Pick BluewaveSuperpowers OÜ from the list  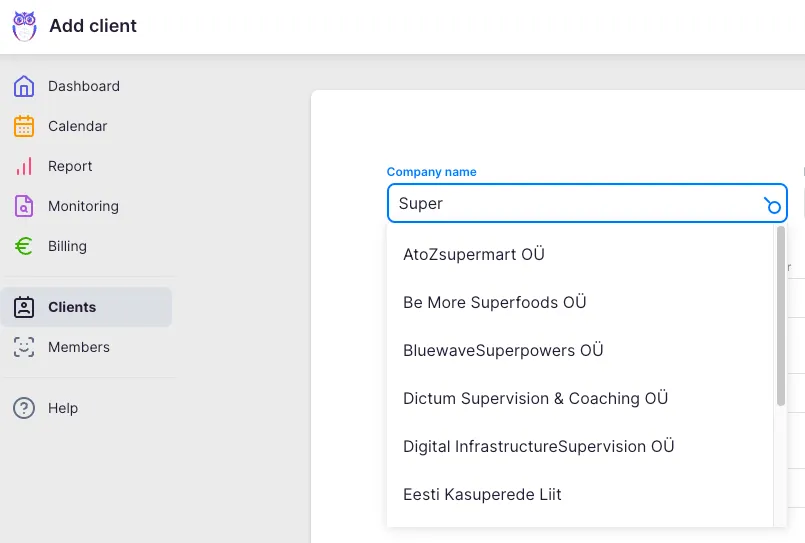(x=503, y=350)
